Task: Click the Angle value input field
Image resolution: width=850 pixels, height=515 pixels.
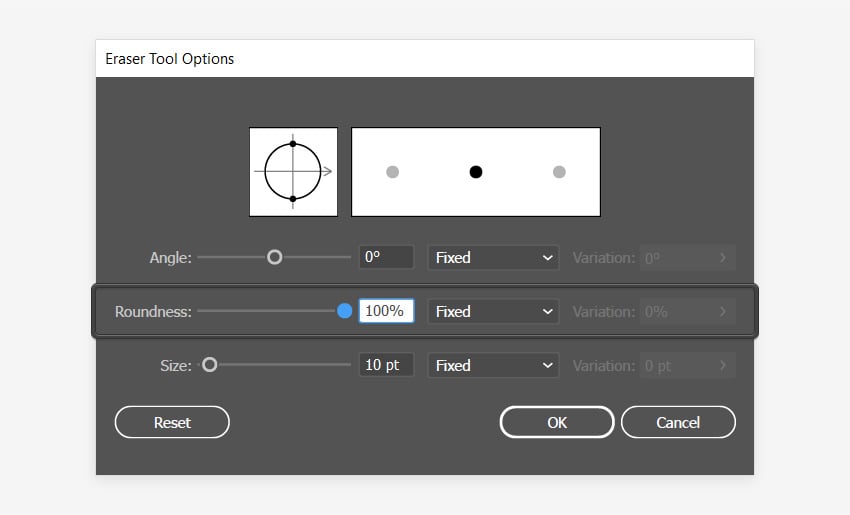Action: pos(386,257)
